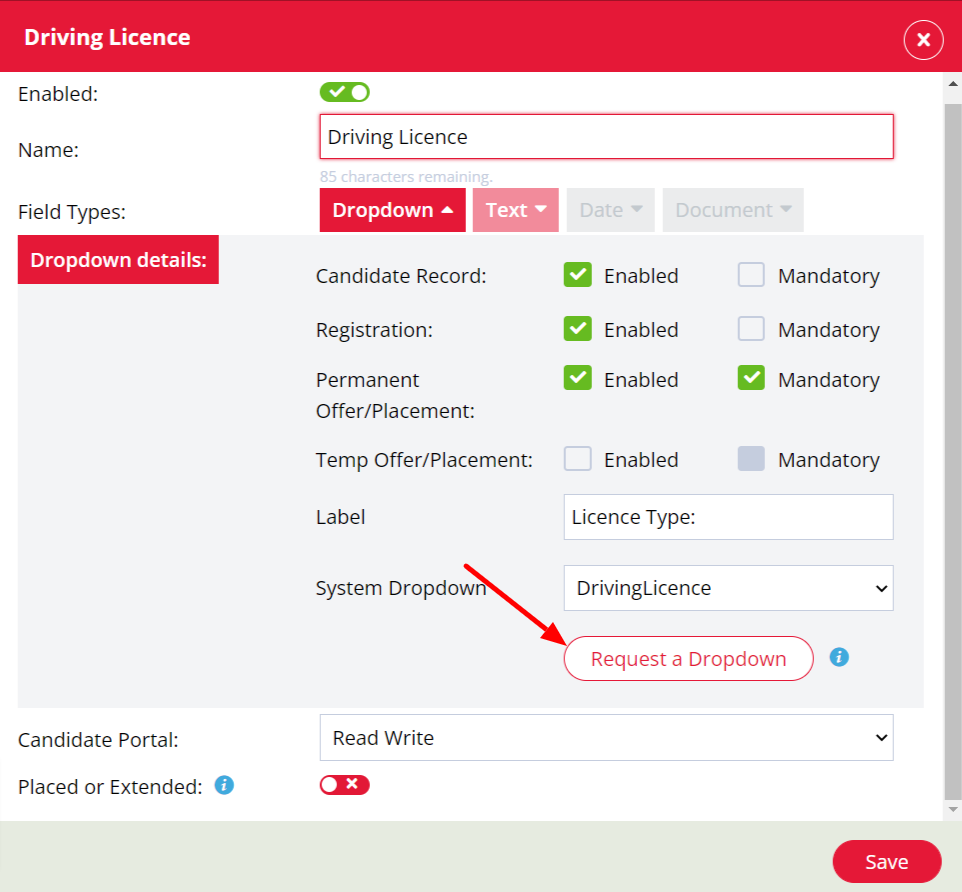Close the Driving Licence dialog
The width and height of the screenshot is (962, 892).
923,40
